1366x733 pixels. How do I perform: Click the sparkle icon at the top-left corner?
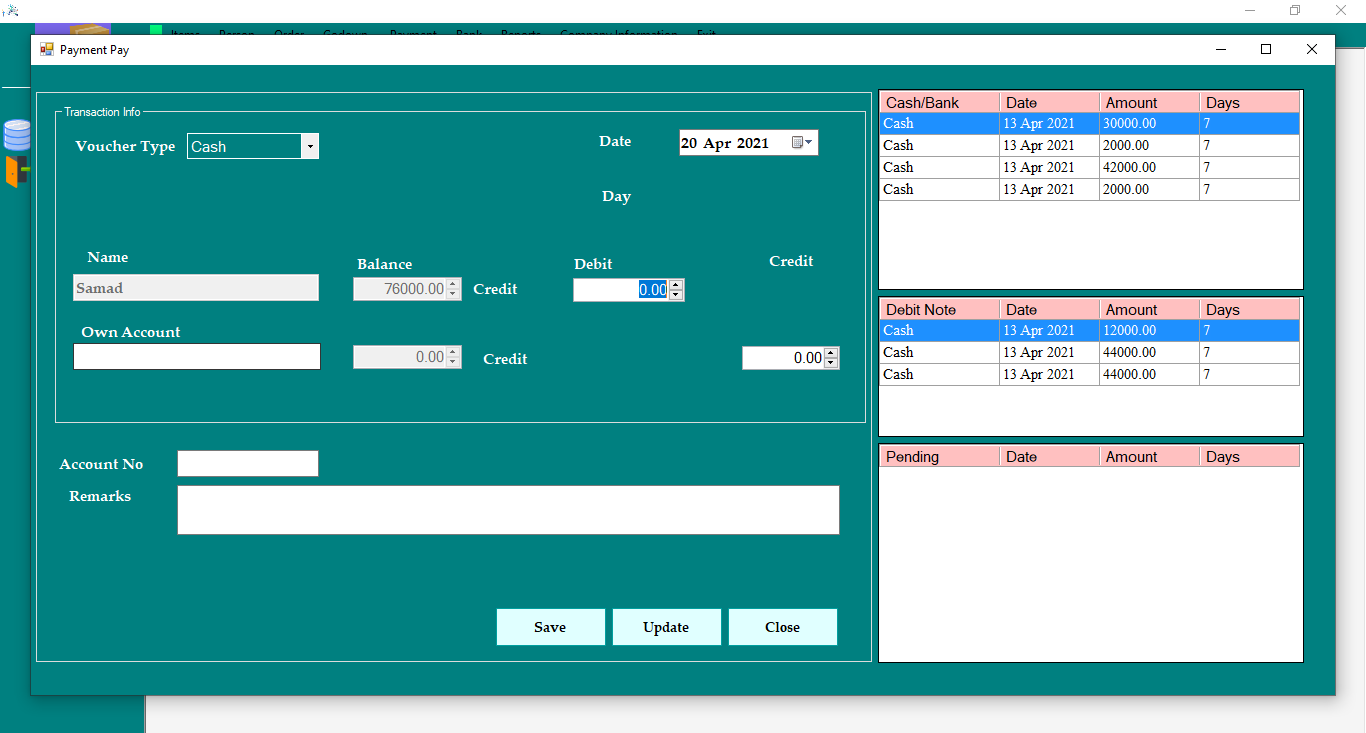tap(14, 8)
